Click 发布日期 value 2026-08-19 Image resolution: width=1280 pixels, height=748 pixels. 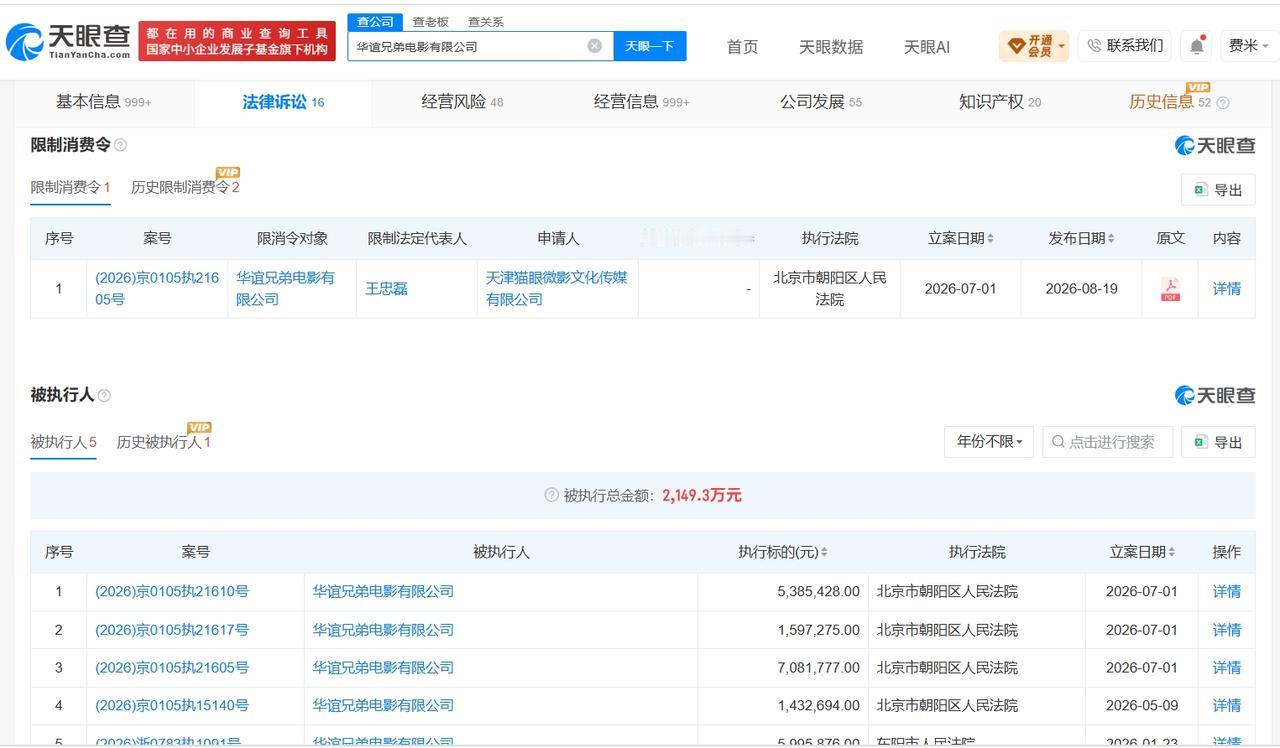(1081, 289)
